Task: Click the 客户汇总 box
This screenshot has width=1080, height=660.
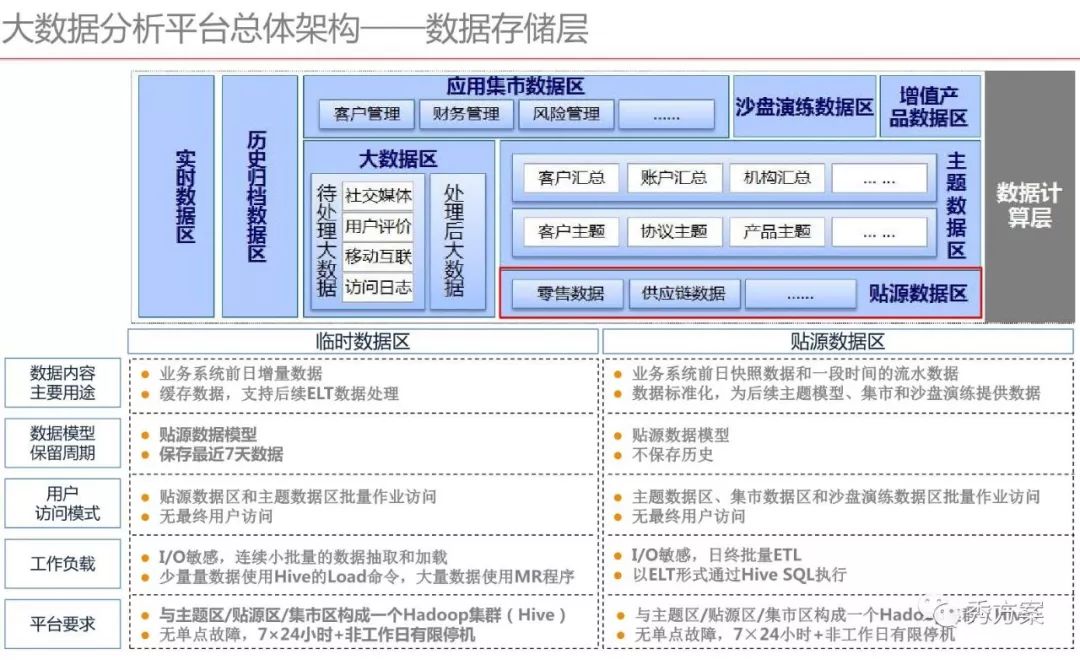Action: click(x=571, y=178)
